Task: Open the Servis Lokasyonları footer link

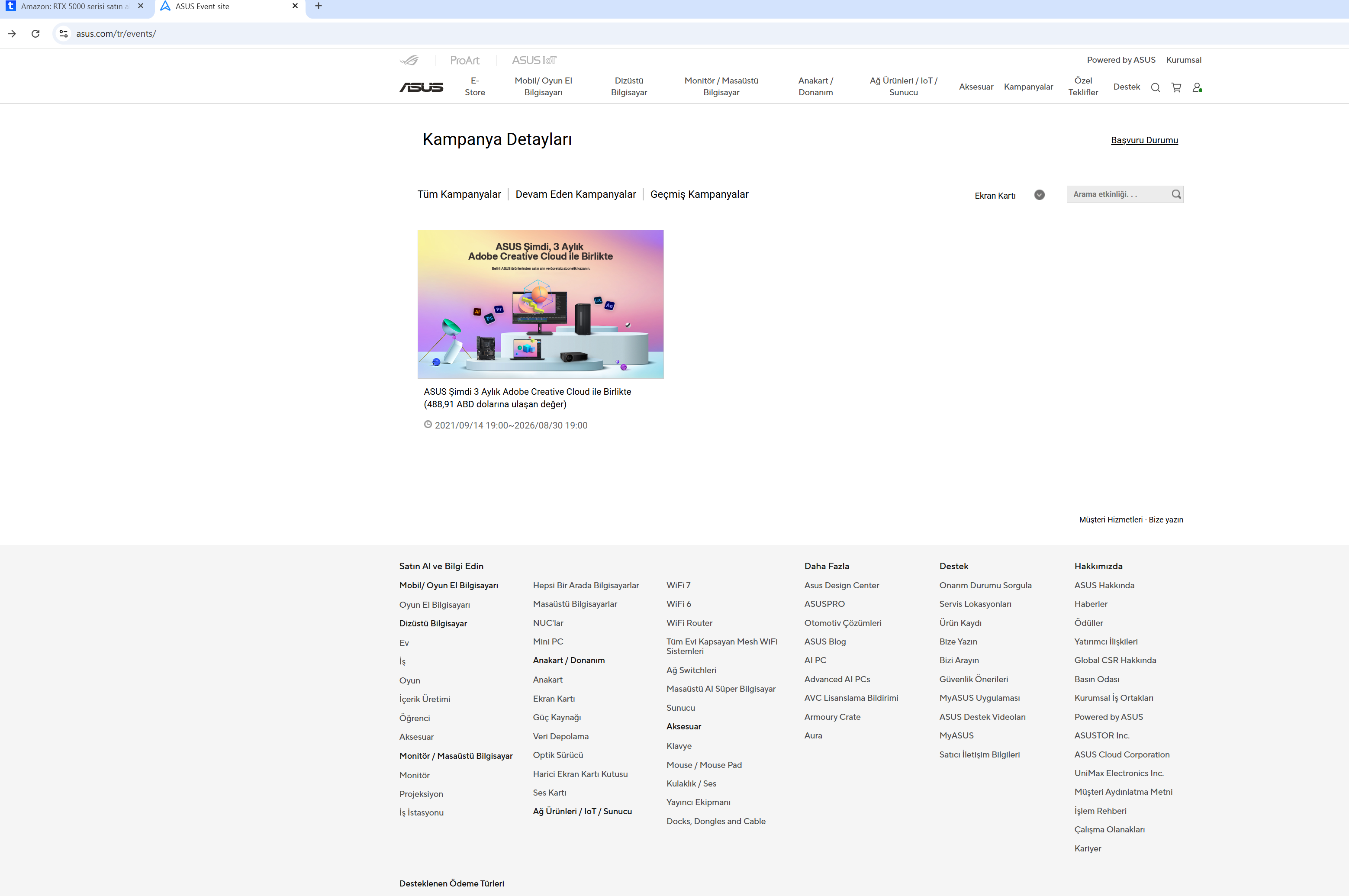Action: point(975,604)
